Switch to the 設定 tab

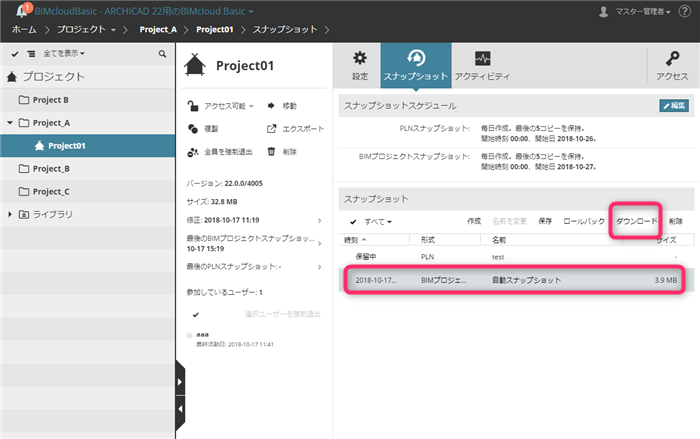point(360,65)
